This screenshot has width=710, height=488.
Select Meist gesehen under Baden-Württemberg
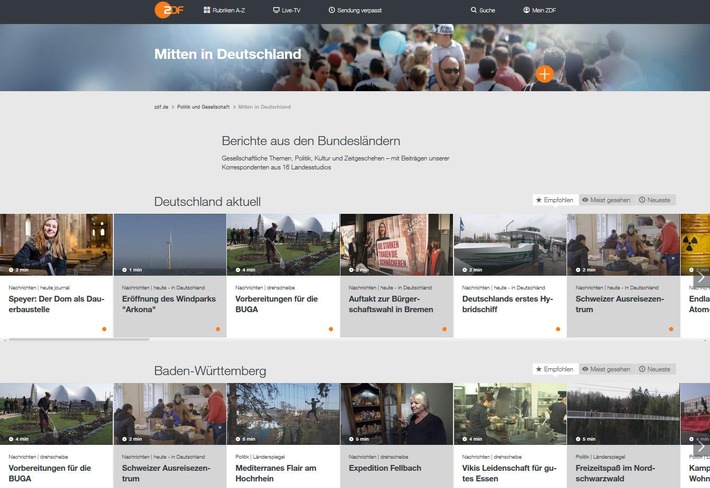click(x=606, y=369)
